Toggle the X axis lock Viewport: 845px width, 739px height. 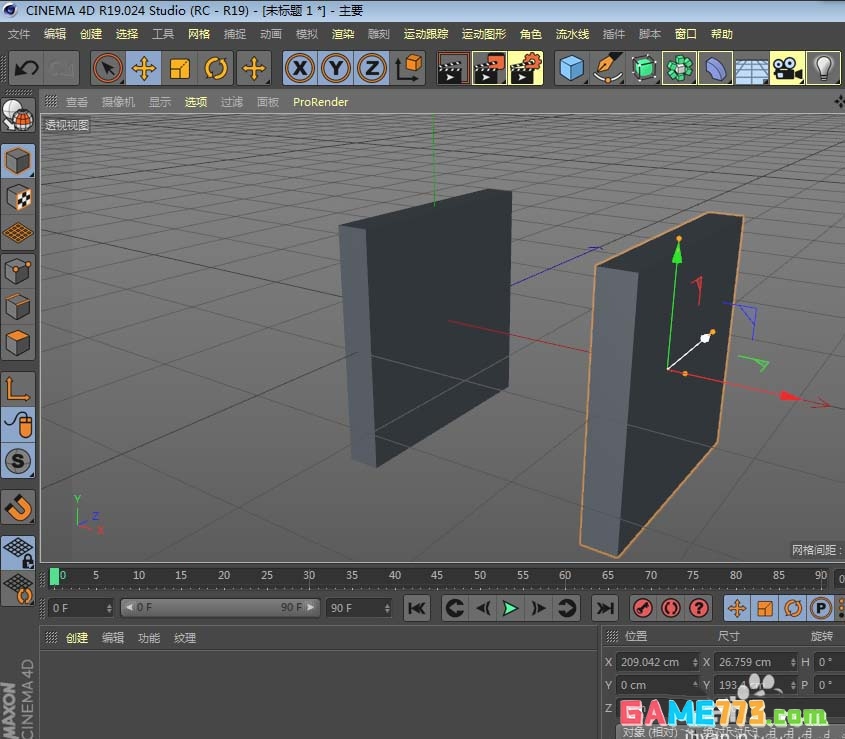[x=300, y=68]
